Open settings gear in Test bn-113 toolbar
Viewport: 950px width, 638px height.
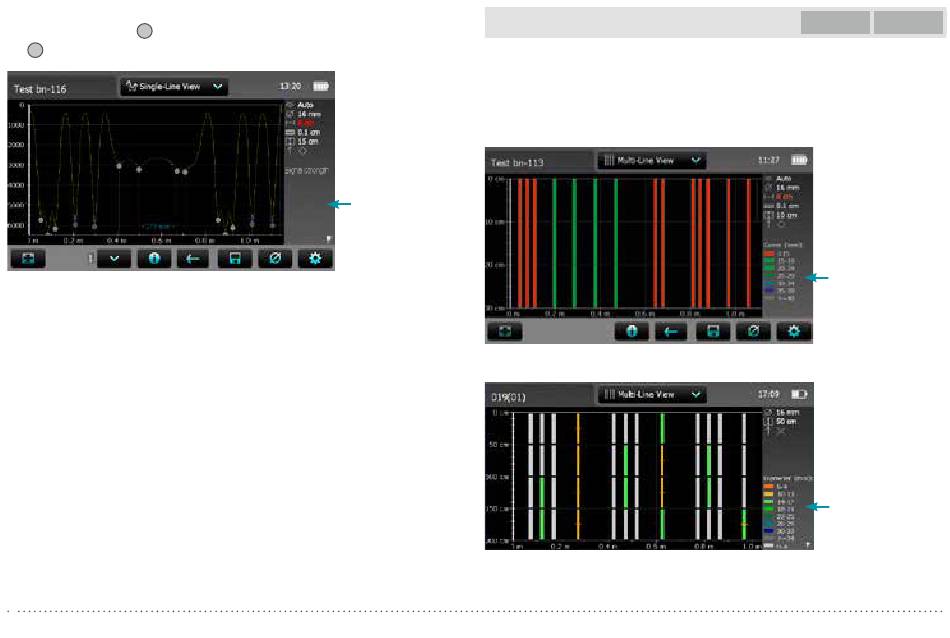click(x=794, y=331)
